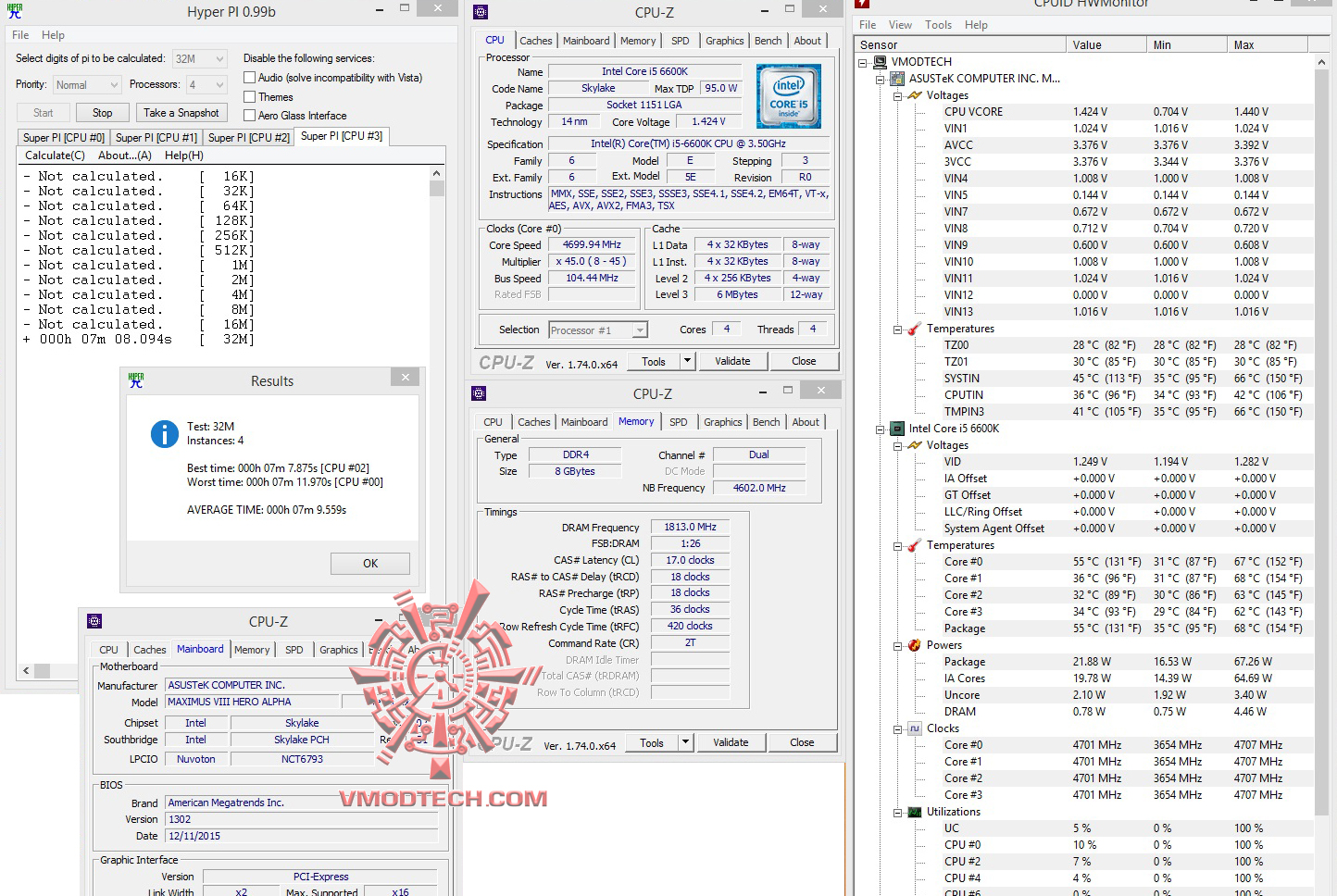Open the HWMonitor Tools menu
The height and width of the screenshot is (896, 1337).
click(938, 25)
